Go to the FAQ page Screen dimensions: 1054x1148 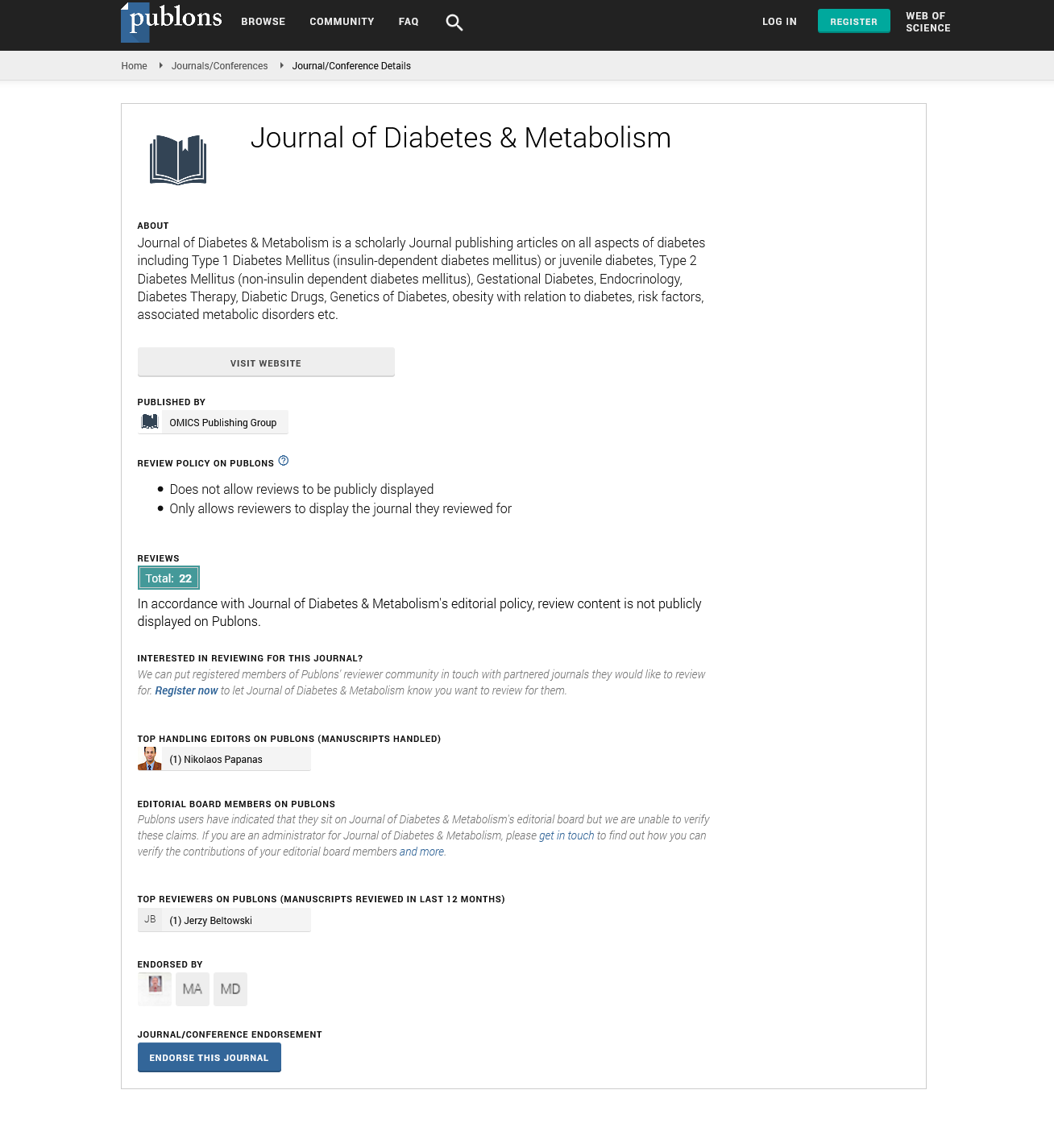(409, 22)
